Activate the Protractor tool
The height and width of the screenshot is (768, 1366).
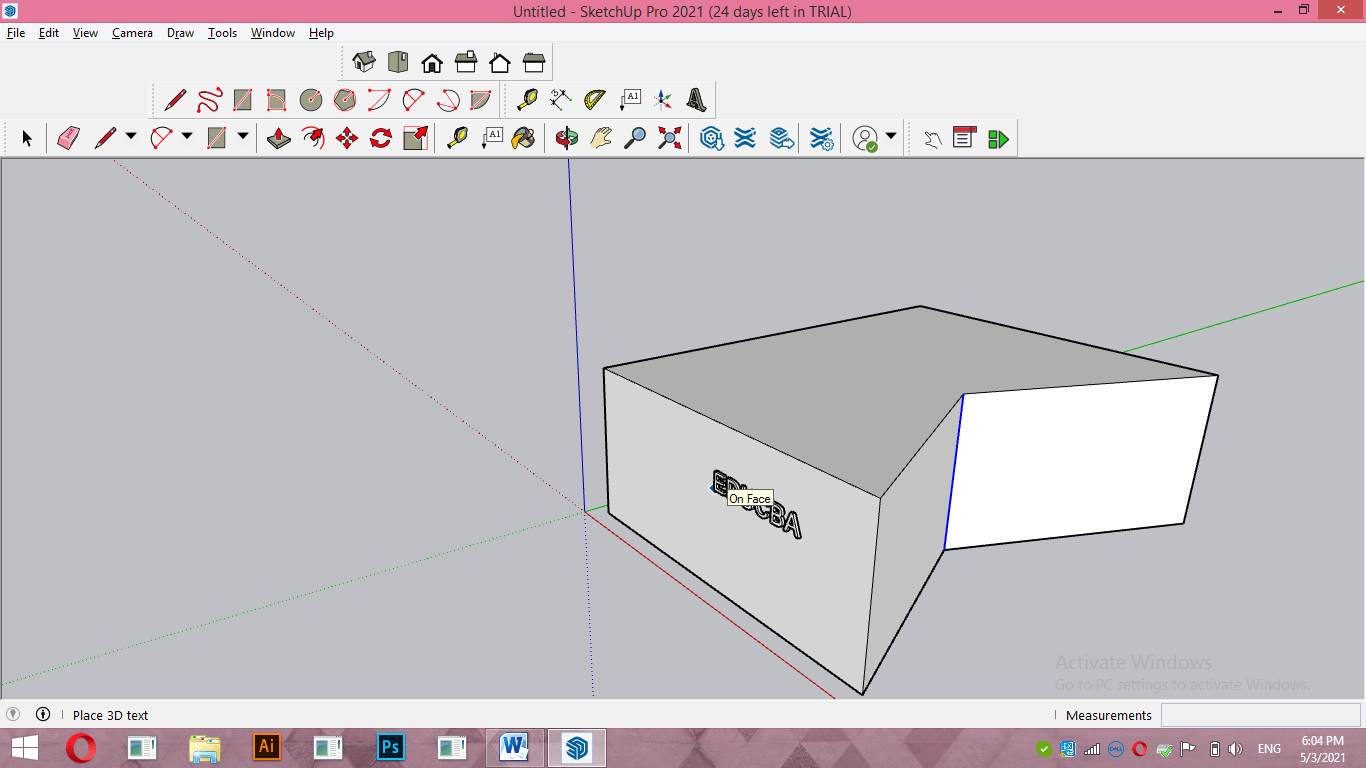pos(595,100)
